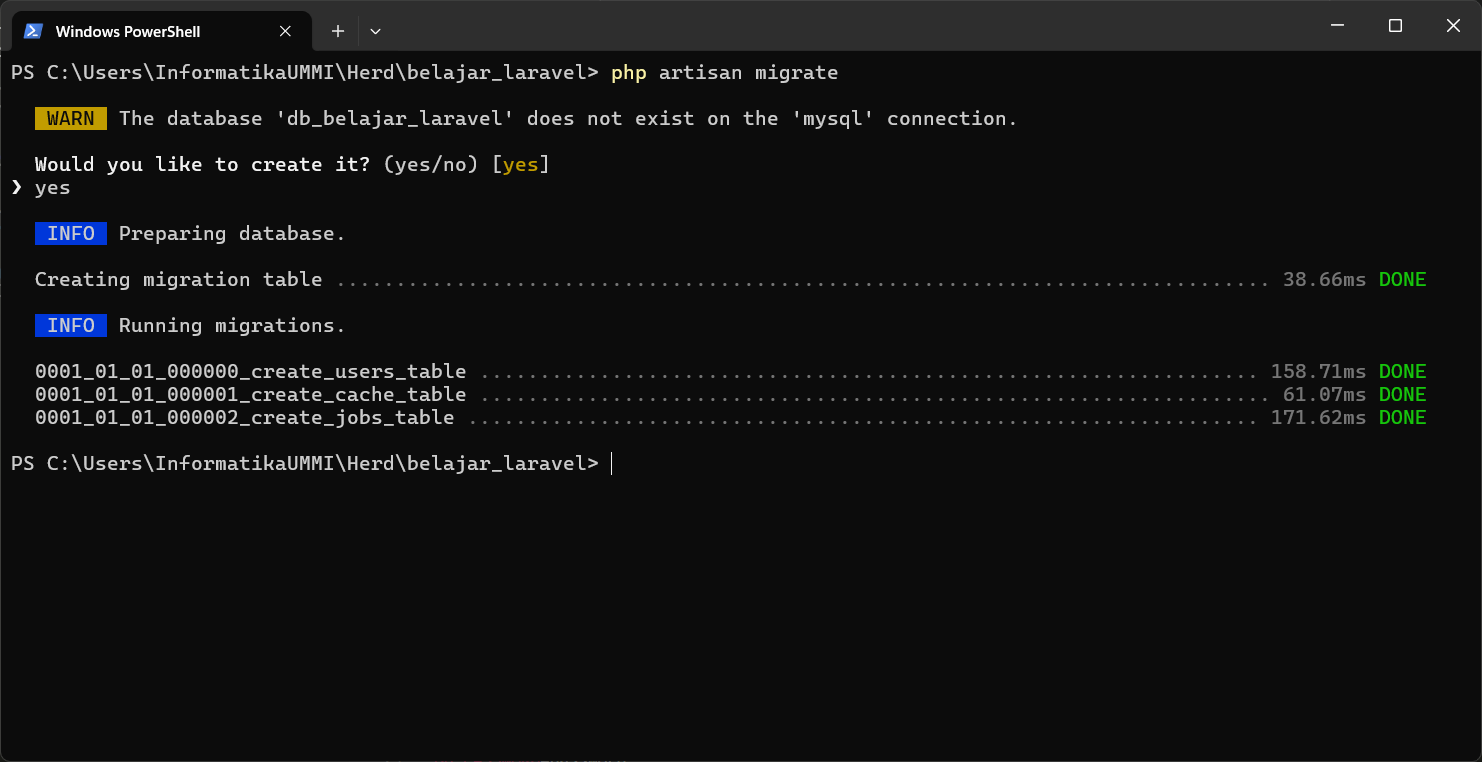The image size is (1482, 762).
Task: Click DONE on the create_users_table row
Action: click(x=1402, y=371)
